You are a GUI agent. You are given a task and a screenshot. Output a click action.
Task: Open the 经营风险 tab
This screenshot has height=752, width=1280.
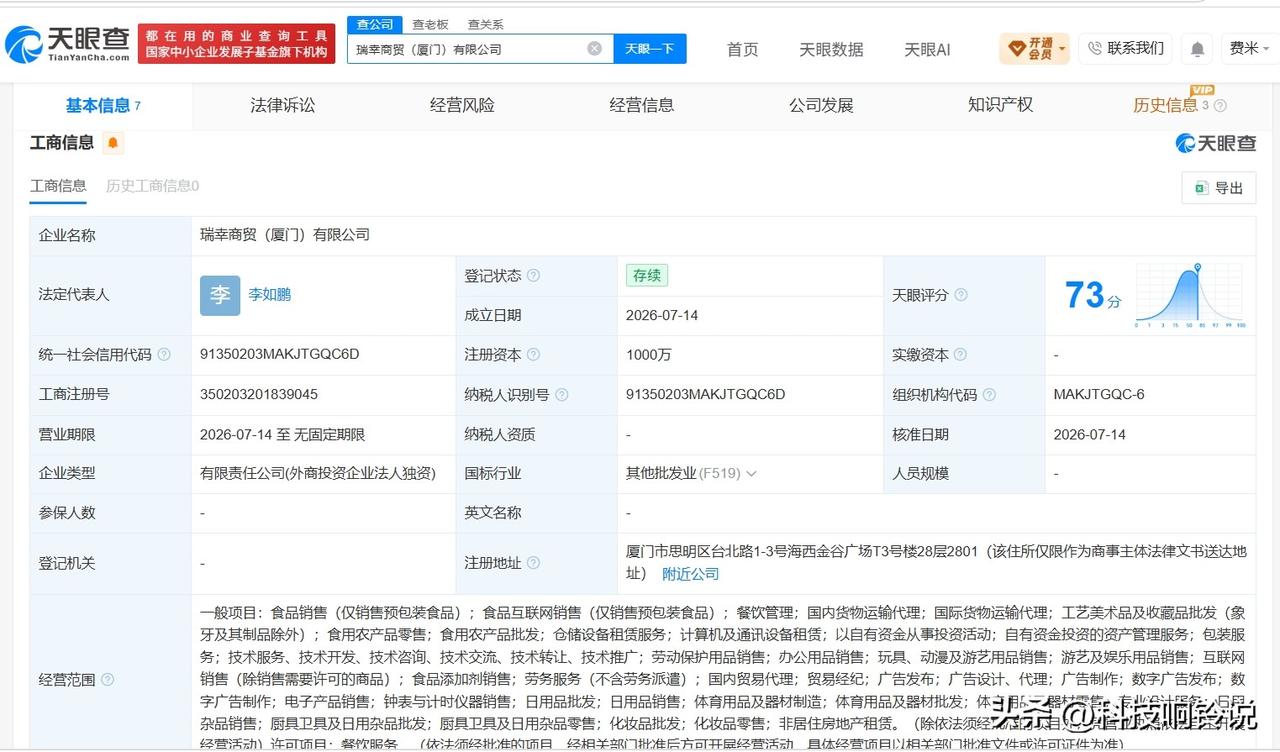pyautogui.click(x=462, y=105)
